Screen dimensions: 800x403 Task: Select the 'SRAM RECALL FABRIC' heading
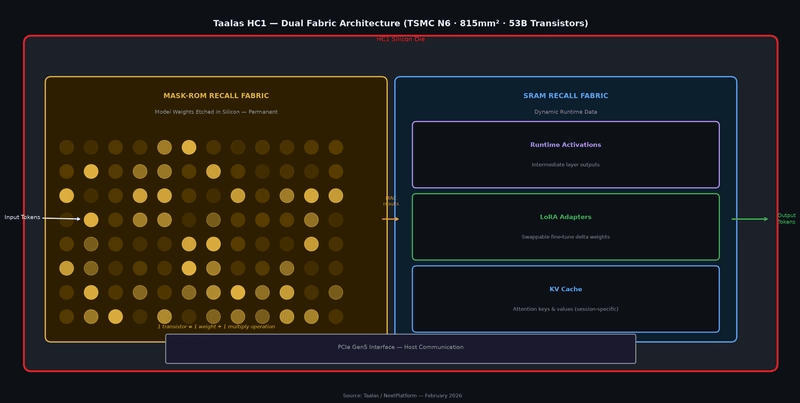565,96
